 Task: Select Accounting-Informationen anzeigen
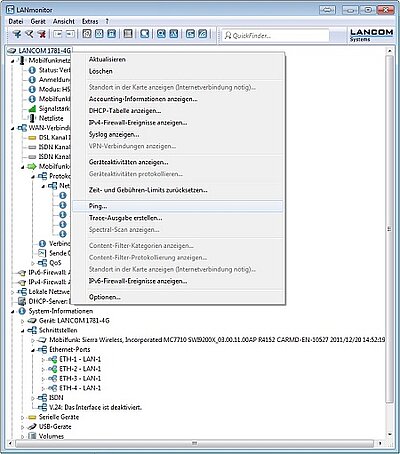[178, 99]
